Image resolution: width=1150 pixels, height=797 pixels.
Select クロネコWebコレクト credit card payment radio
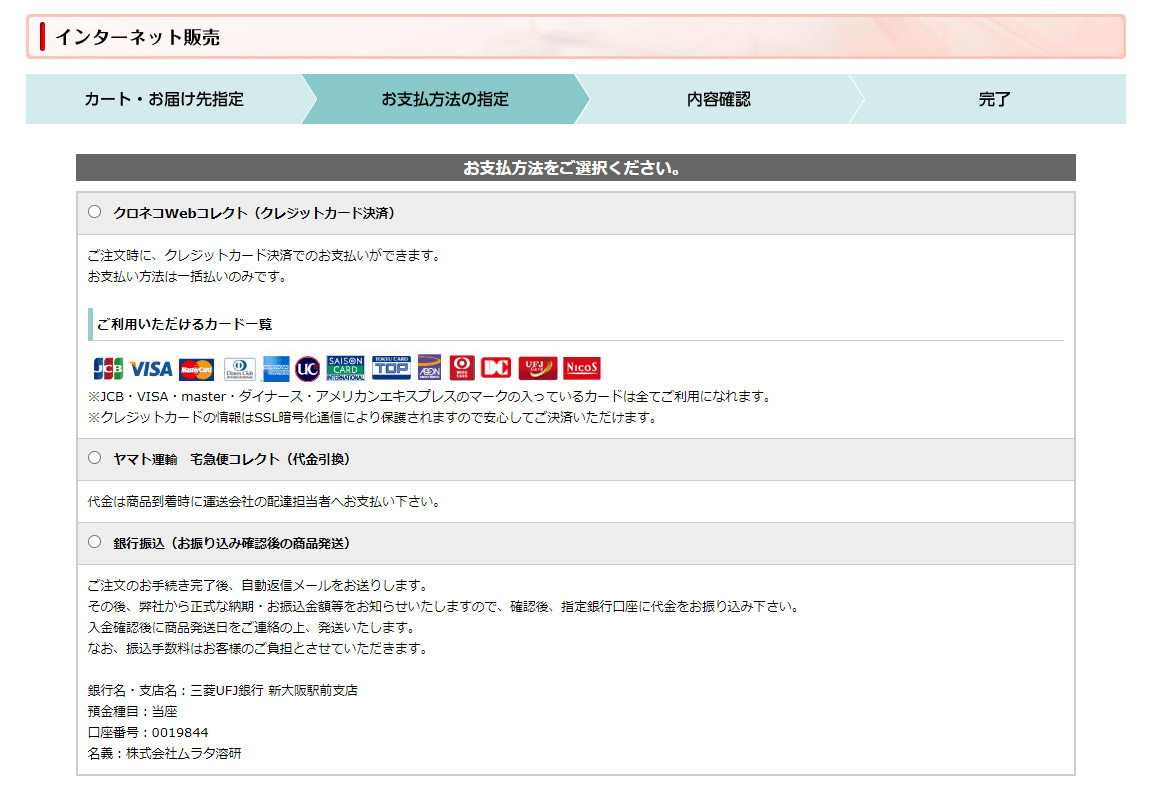point(95,212)
